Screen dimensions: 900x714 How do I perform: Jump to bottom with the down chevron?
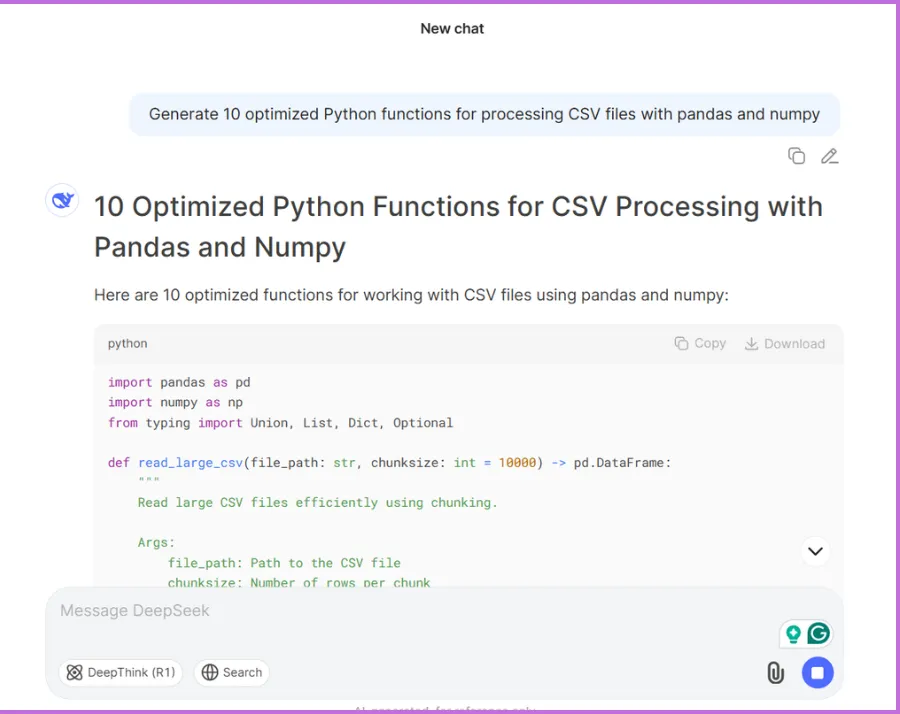click(815, 551)
